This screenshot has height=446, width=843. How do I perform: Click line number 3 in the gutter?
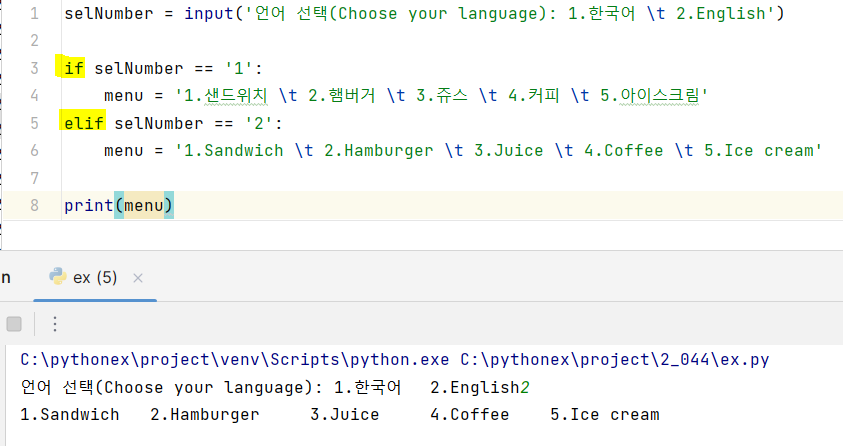(x=34, y=68)
